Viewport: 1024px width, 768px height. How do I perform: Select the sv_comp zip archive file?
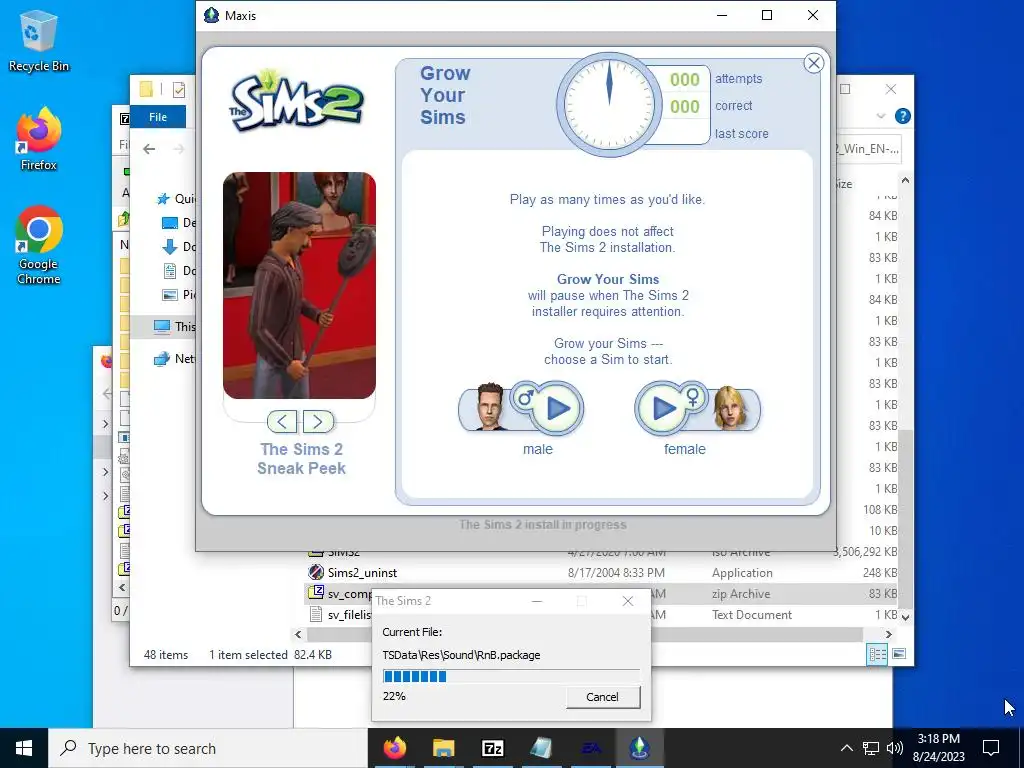[x=340, y=594]
